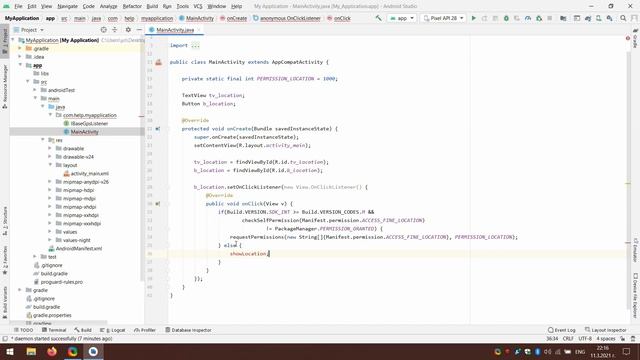Open the Project view selector dropdown
The height and width of the screenshot is (360, 640).
[x=29, y=30]
